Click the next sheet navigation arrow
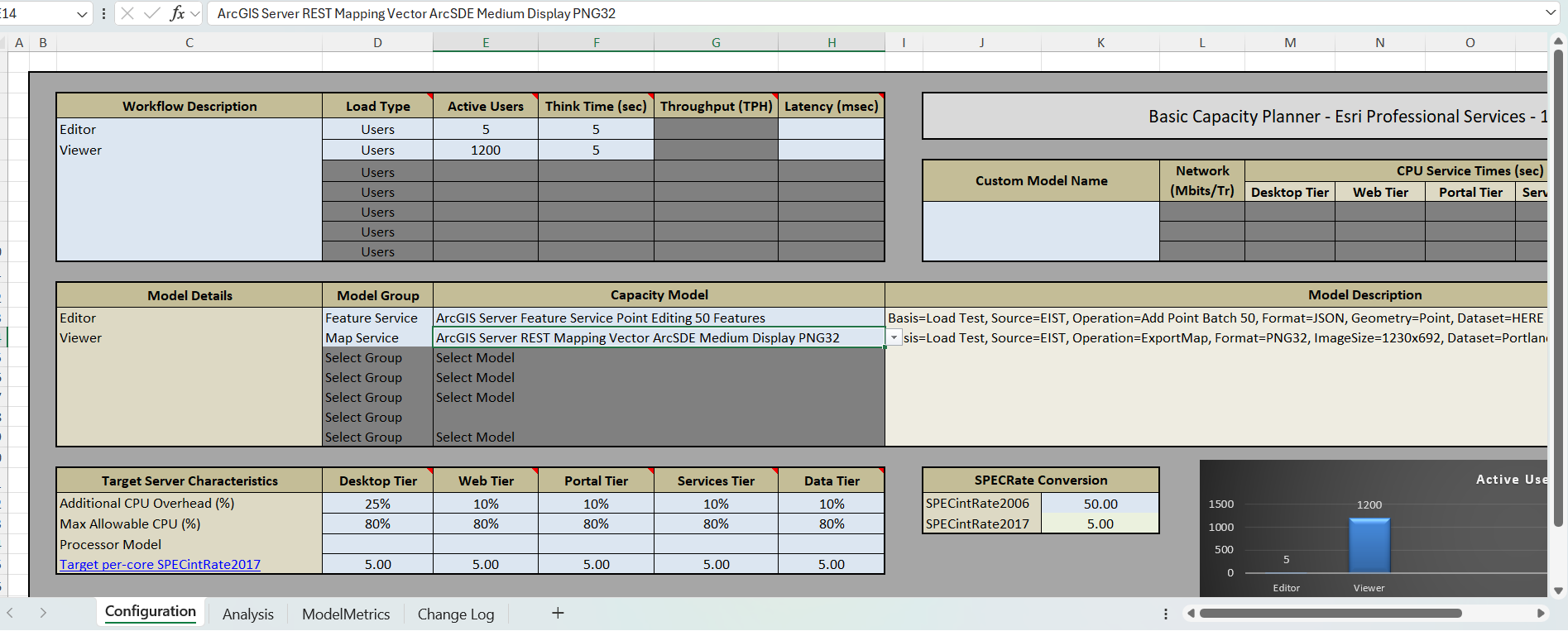The image size is (1568, 631). pyautogui.click(x=43, y=613)
